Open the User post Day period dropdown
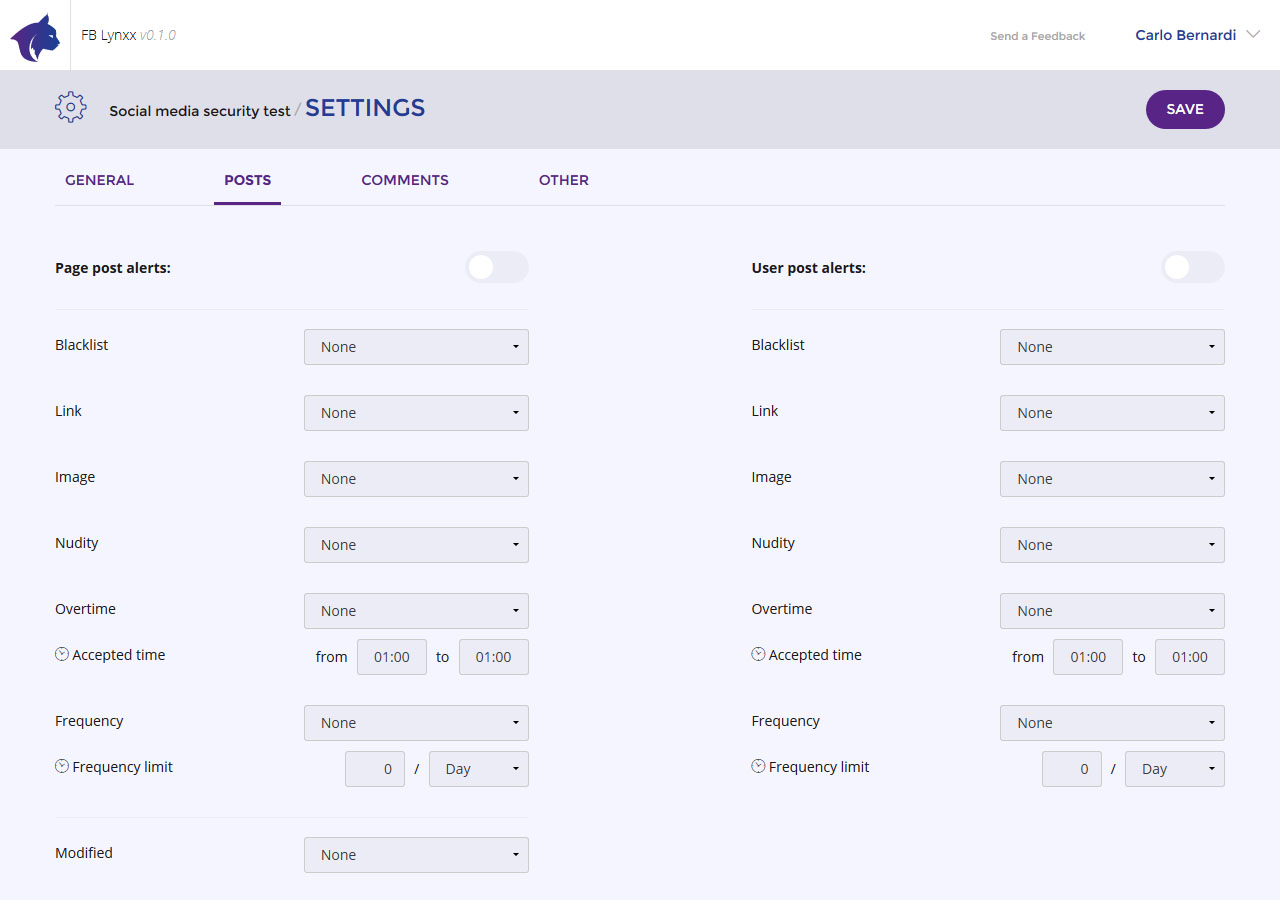Image resolution: width=1280 pixels, height=900 pixels. click(1175, 769)
